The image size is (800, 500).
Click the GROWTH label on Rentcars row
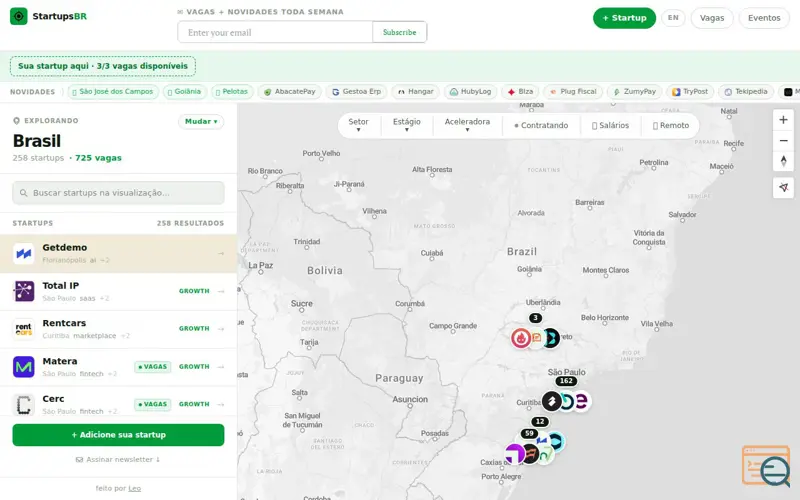pyautogui.click(x=194, y=329)
